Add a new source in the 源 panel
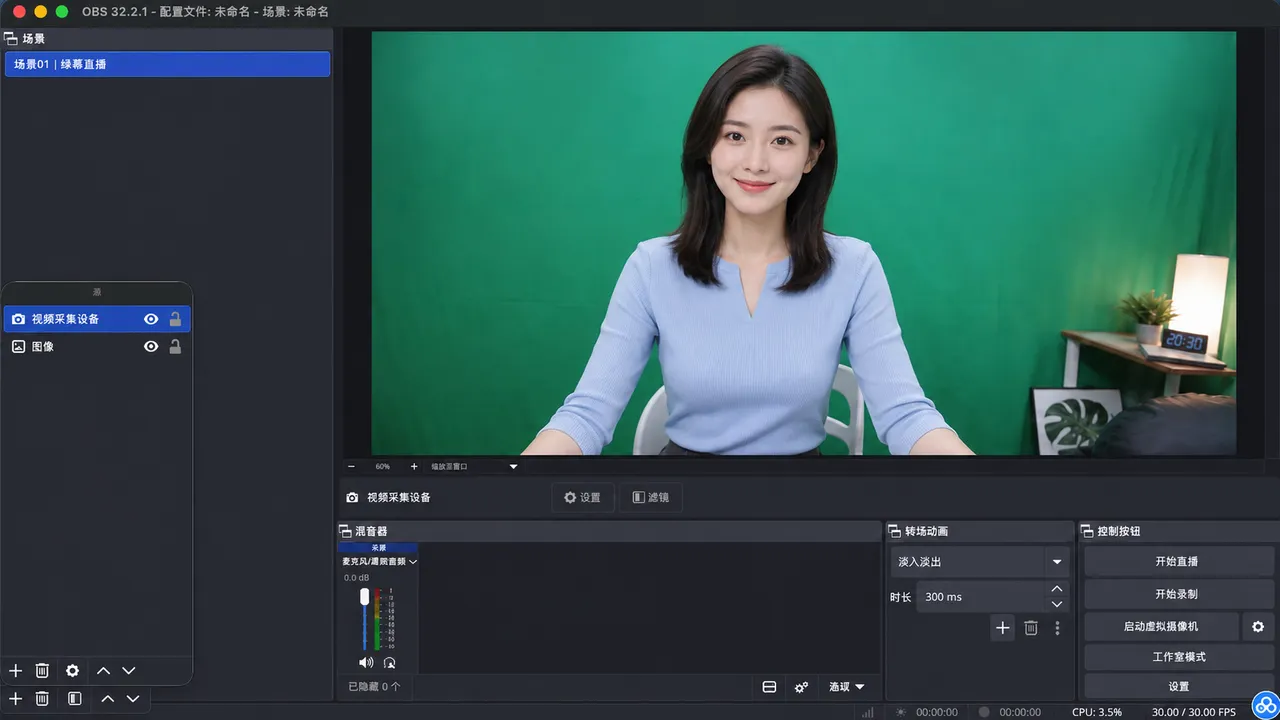This screenshot has width=1280, height=720. (x=15, y=671)
